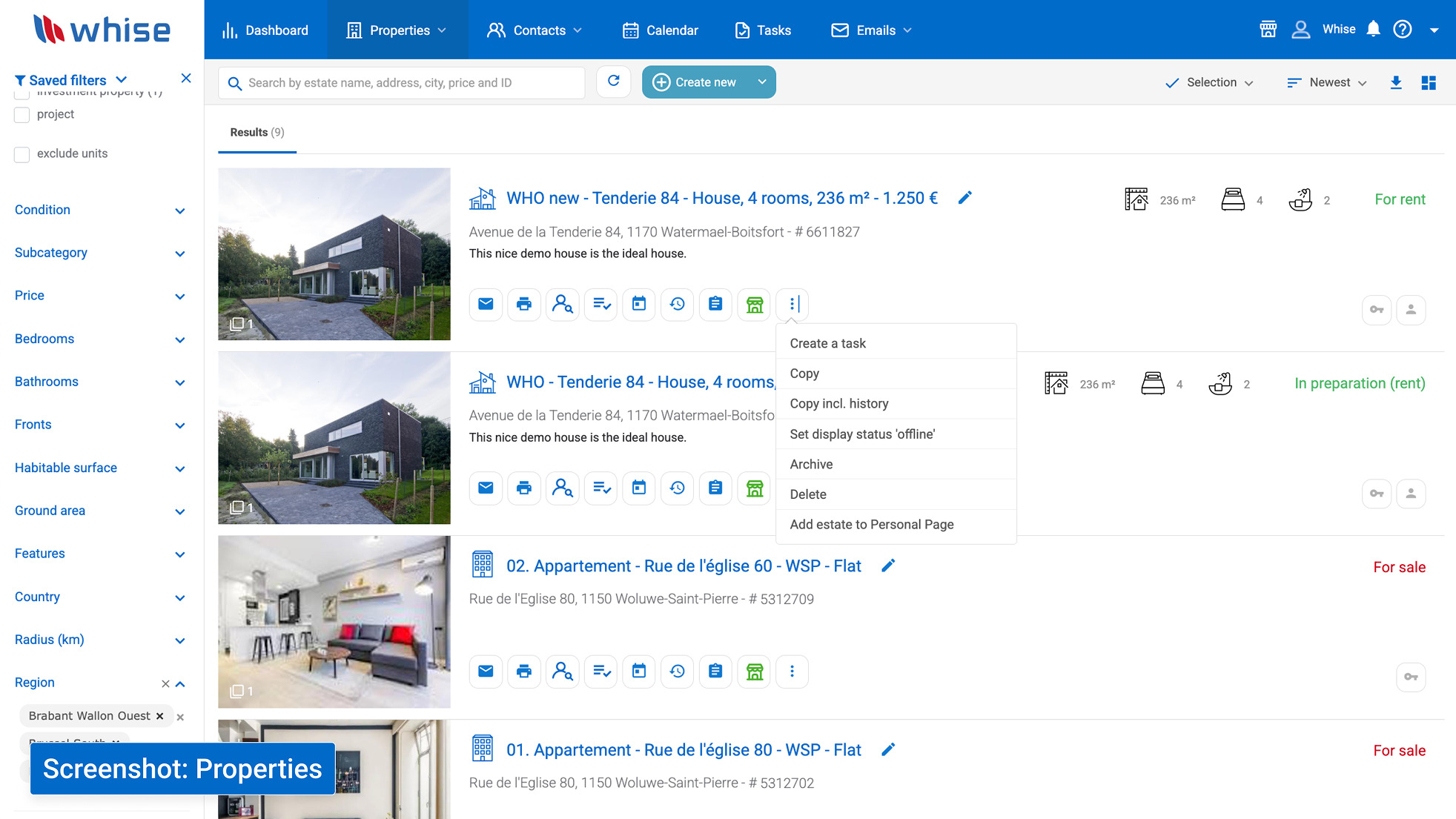The image size is (1456, 819).
Task: Click the download icon in toolbar
Action: 1395,82
